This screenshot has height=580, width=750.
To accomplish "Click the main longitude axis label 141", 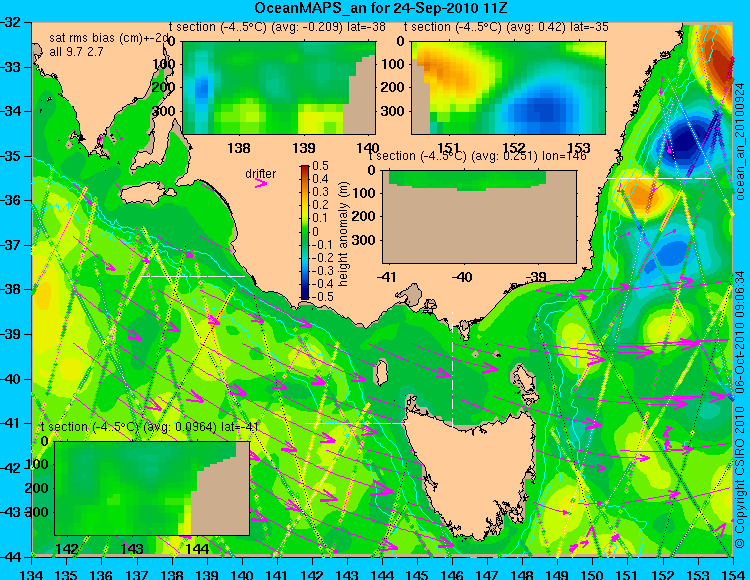I will coord(277,574).
